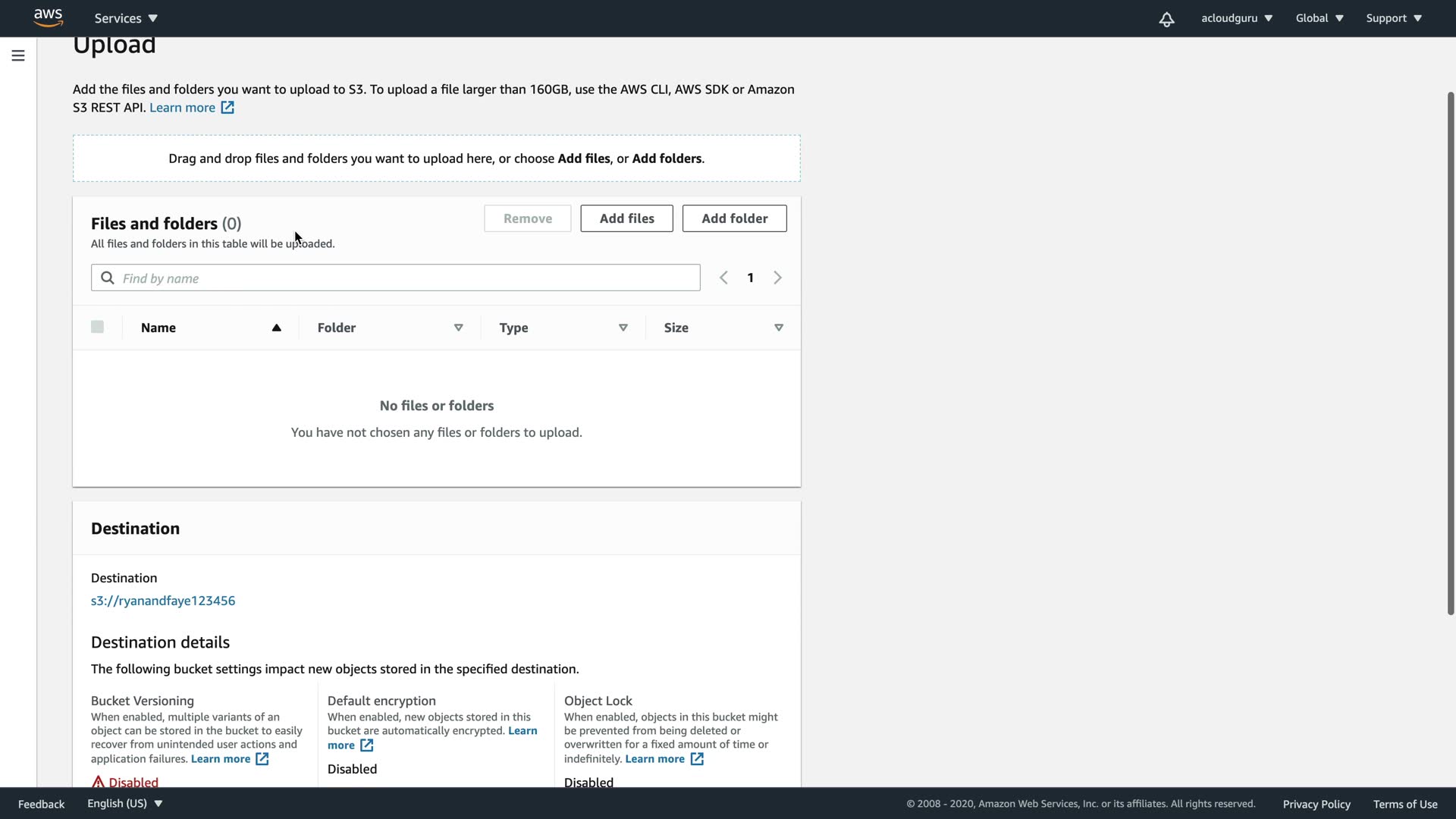The image size is (1456, 819).
Task: Click the Add files button
Action: [626, 218]
